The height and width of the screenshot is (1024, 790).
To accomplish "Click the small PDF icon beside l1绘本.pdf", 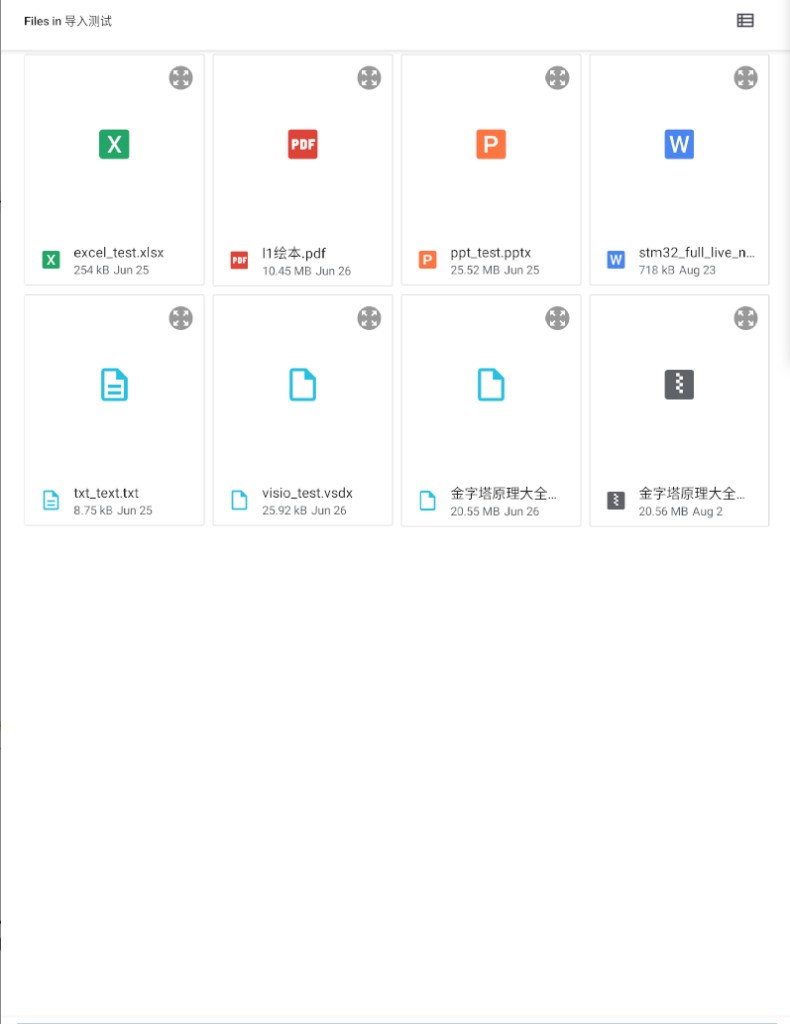I will 239,260.
